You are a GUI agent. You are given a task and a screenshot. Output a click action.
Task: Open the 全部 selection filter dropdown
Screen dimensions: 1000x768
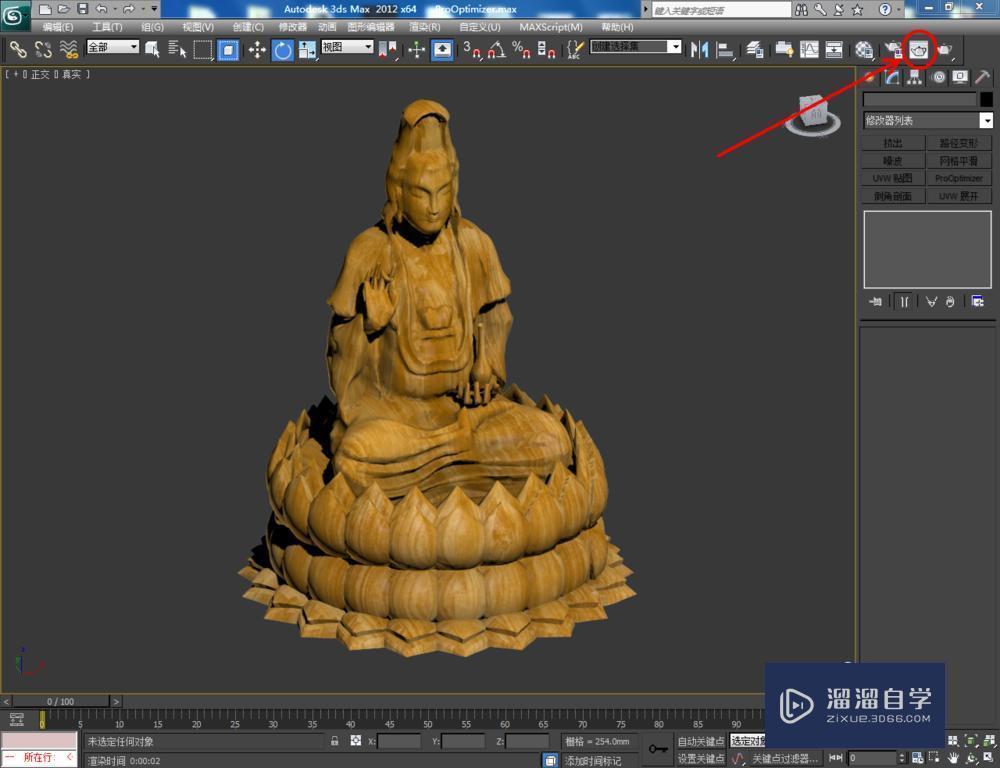(x=112, y=46)
